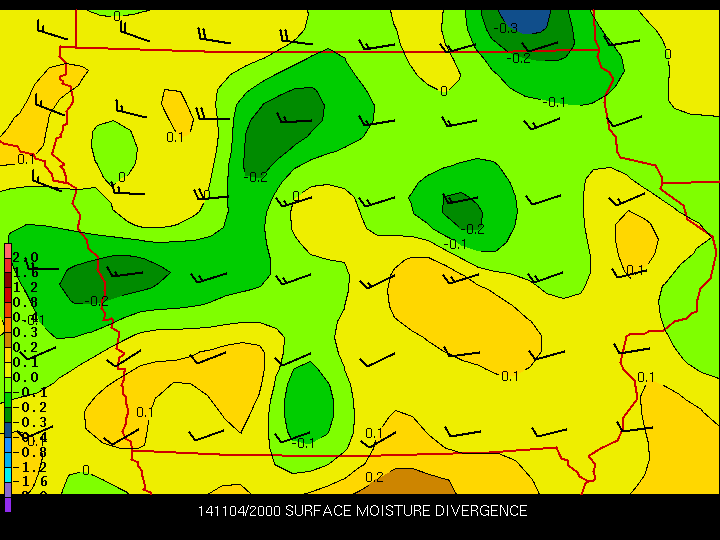Click the 0 contour label at top right edge
The height and width of the screenshot is (540, 720).
tap(668, 54)
